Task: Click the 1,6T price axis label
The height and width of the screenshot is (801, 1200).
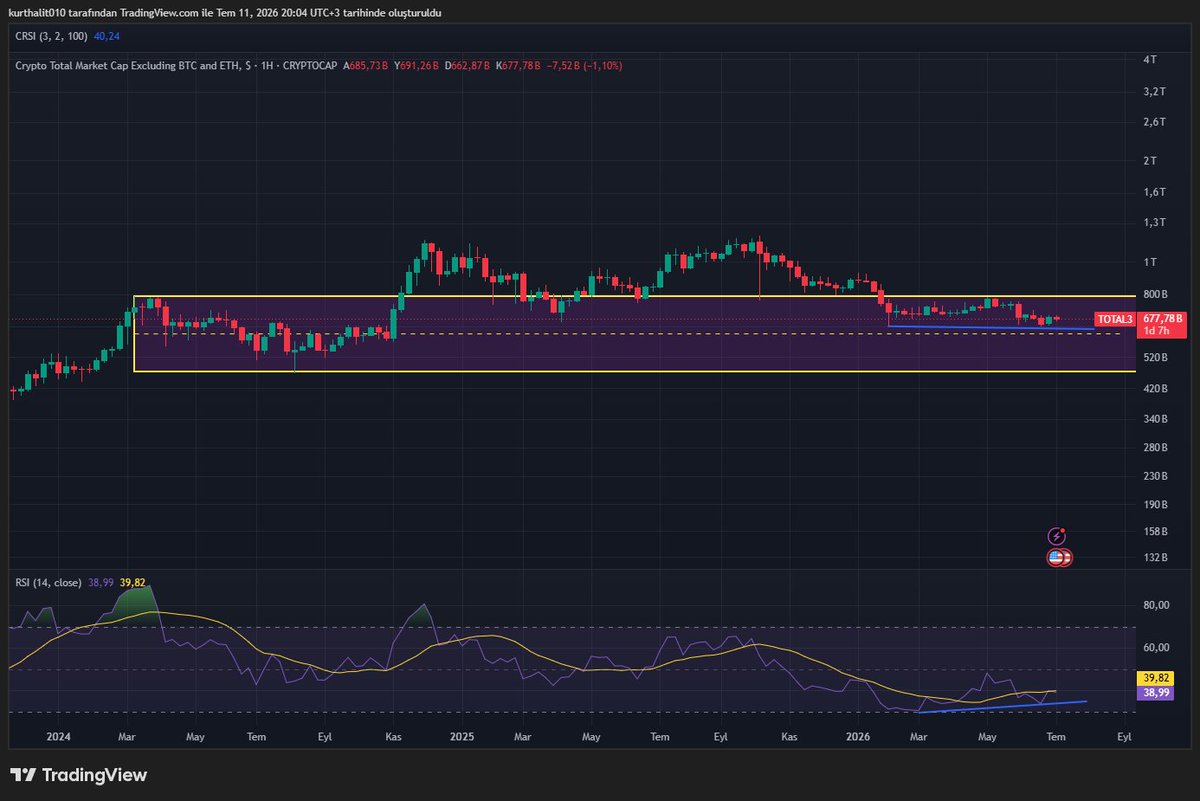Action: tap(1155, 191)
